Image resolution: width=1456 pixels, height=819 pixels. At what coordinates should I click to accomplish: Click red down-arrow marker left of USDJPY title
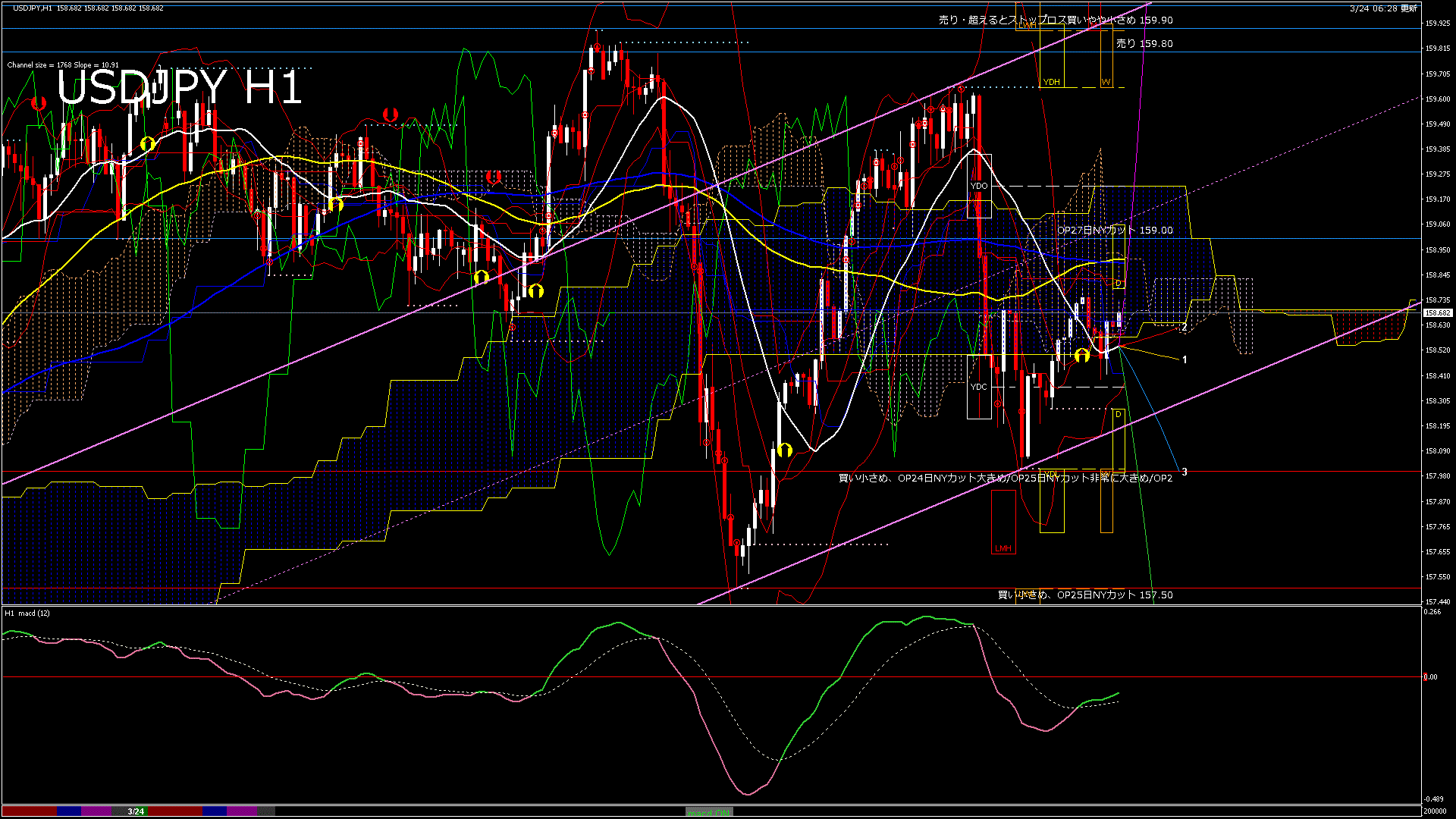pos(38,104)
